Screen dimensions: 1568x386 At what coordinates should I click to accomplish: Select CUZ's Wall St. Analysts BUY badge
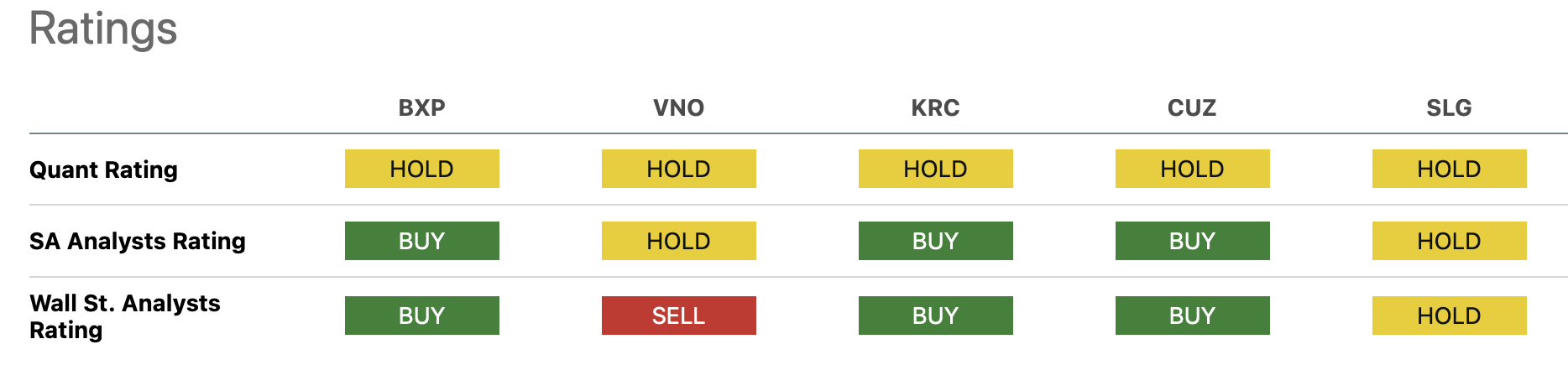(1192, 316)
